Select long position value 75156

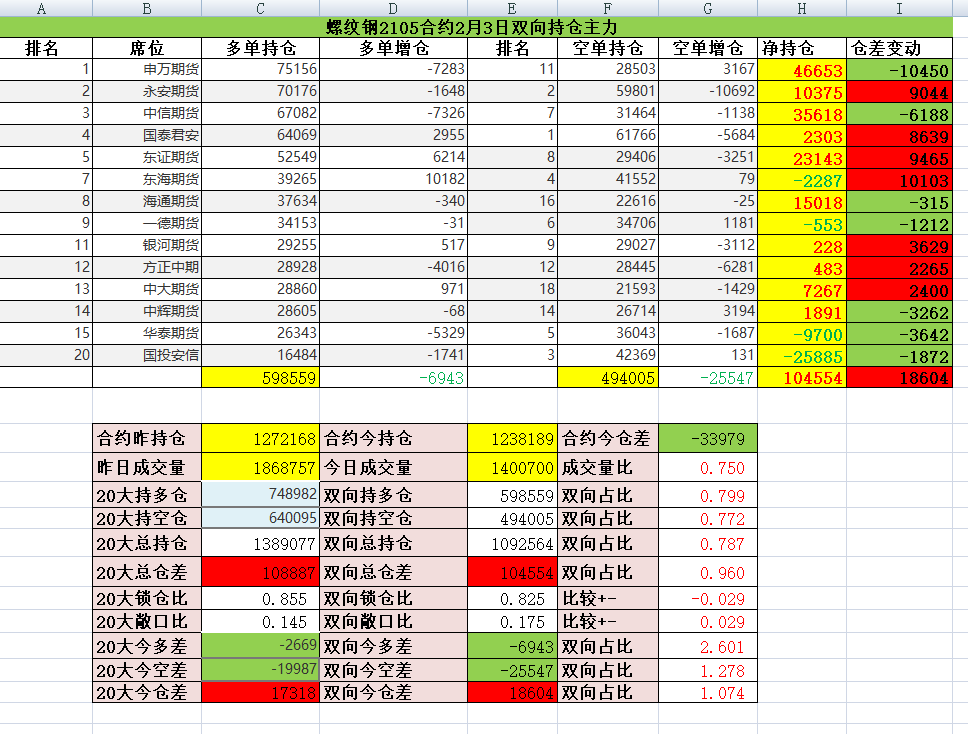261,69
